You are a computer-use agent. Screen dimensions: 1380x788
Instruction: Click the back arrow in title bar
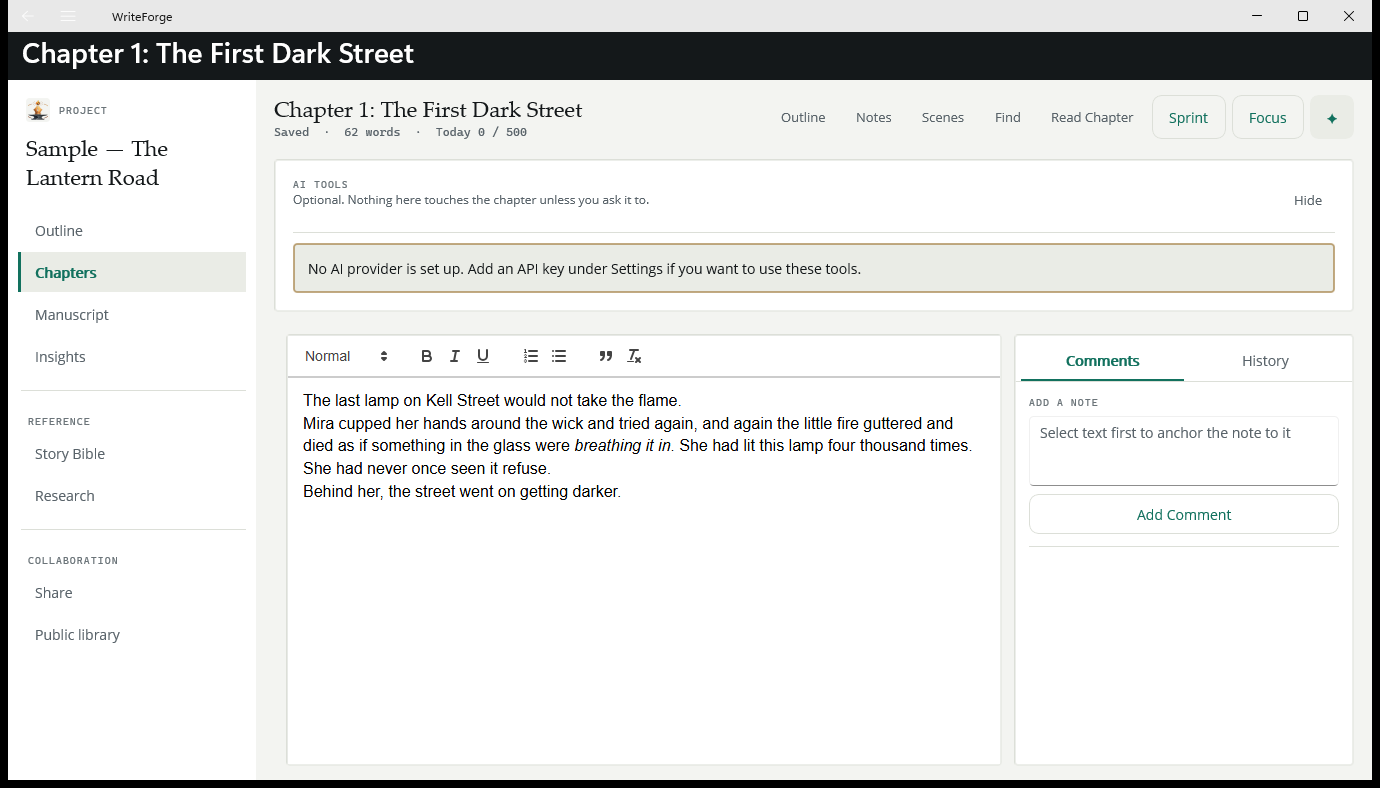tap(27, 16)
